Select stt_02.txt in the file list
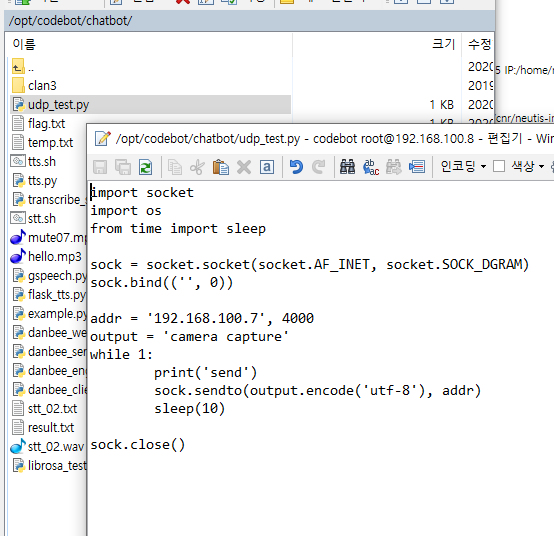Screen dimensions: 554x536 [45, 409]
